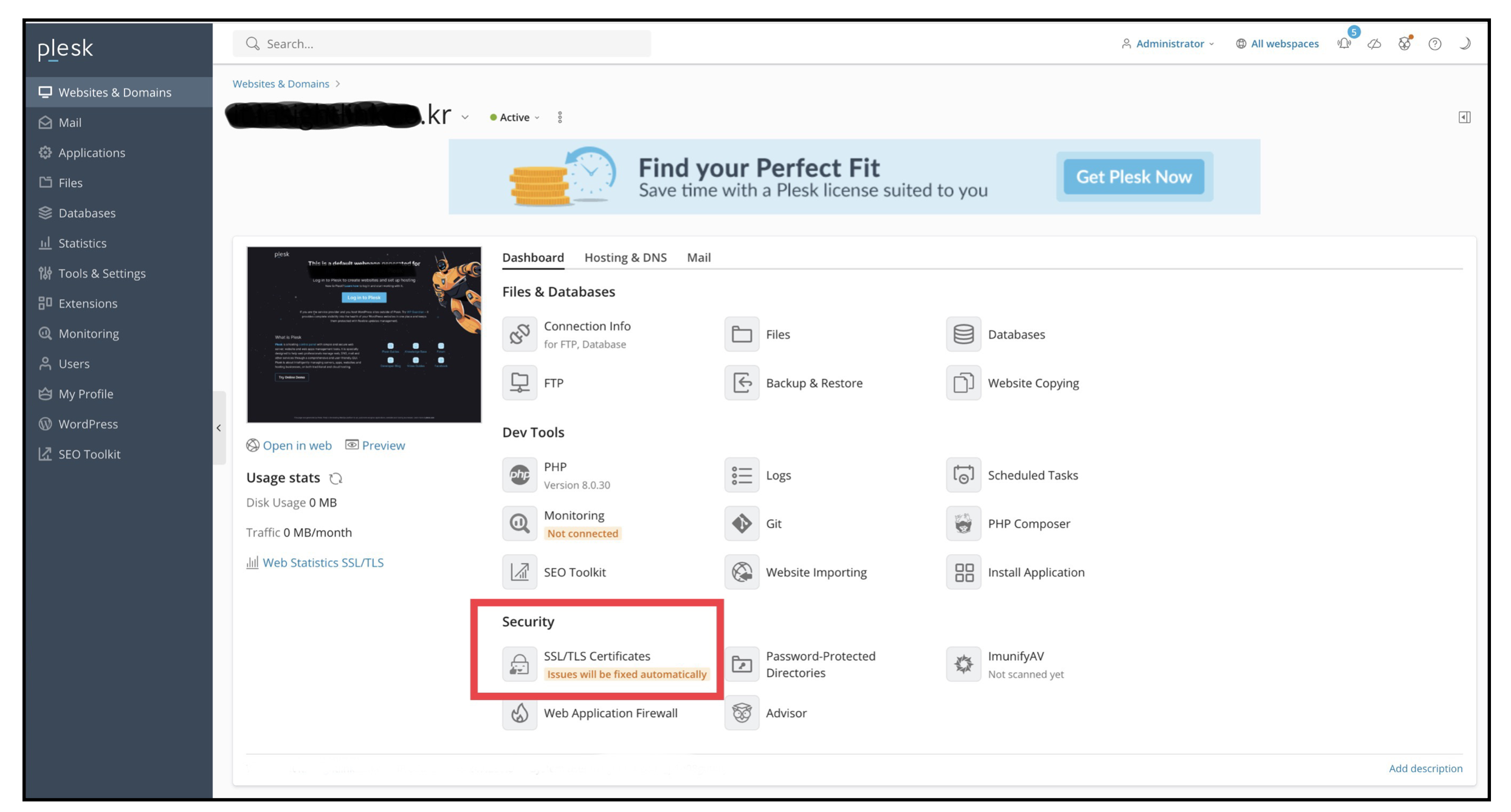Click the Scheduled Tasks icon
The image size is (1511, 812).
(x=963, y=475)
